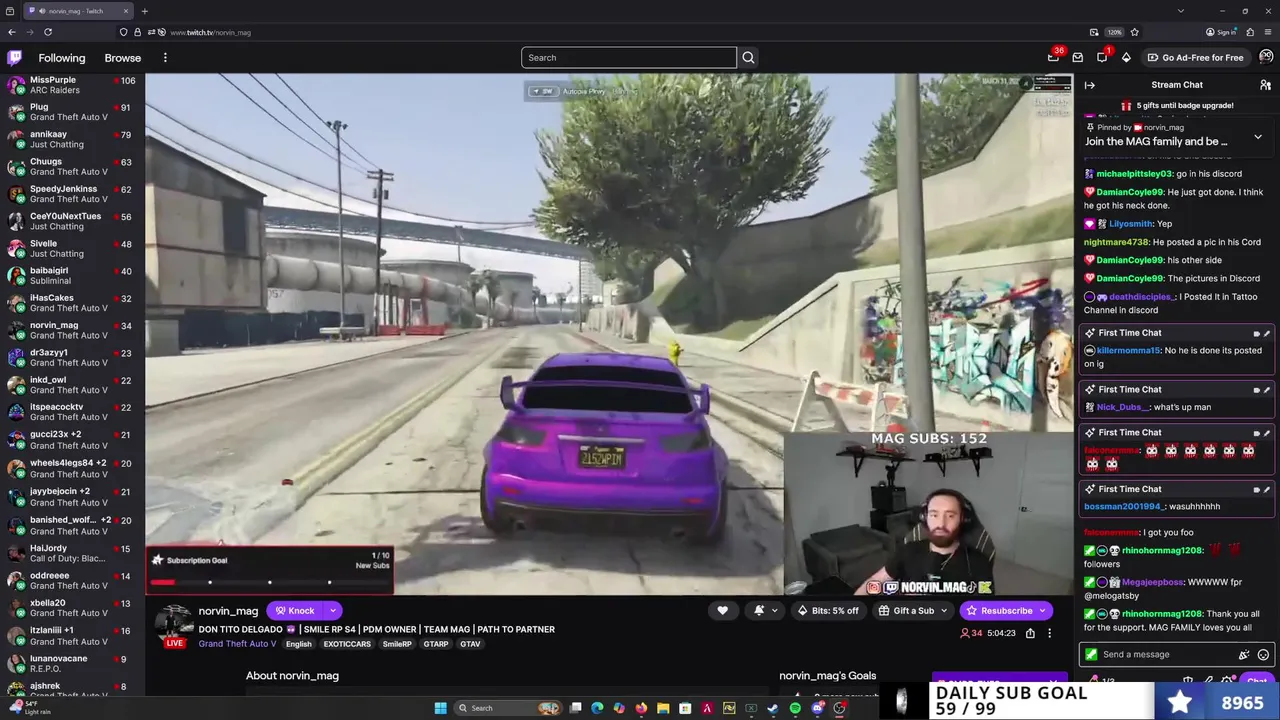Open MissPurple channel in sidebar

72,85
